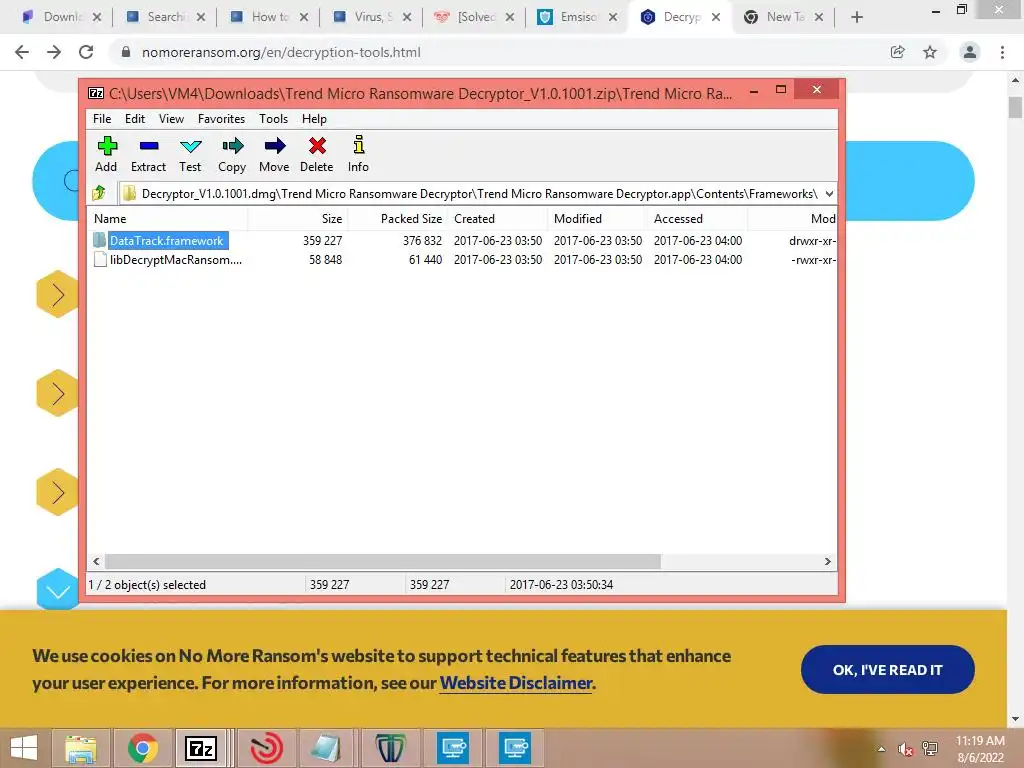Open File Explorer from taskbar
1024x768 pixels.
click(x=80, y=748)
